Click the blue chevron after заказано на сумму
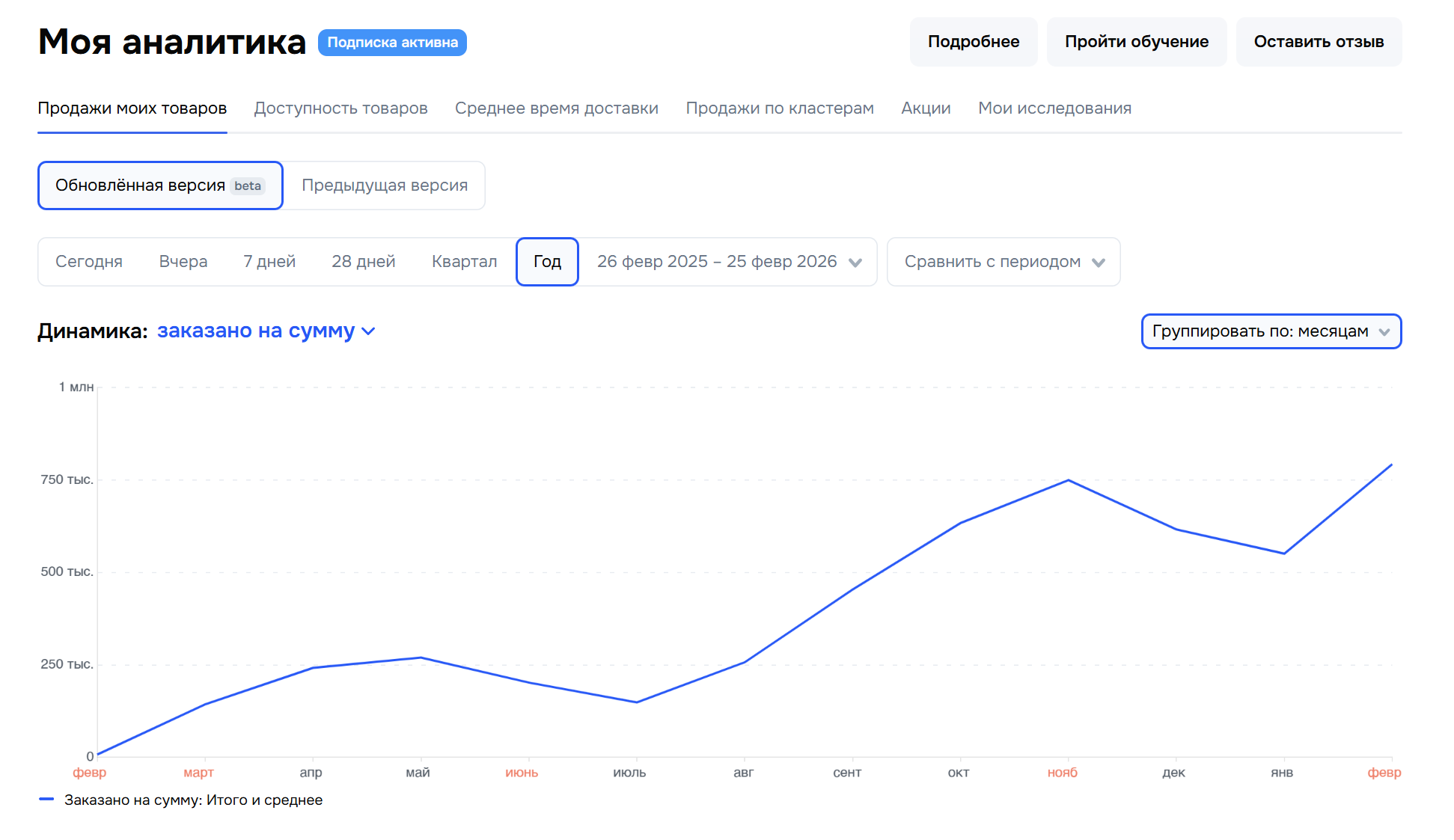The height and width of the screenshot is (840, 1454). click(368, 331)
